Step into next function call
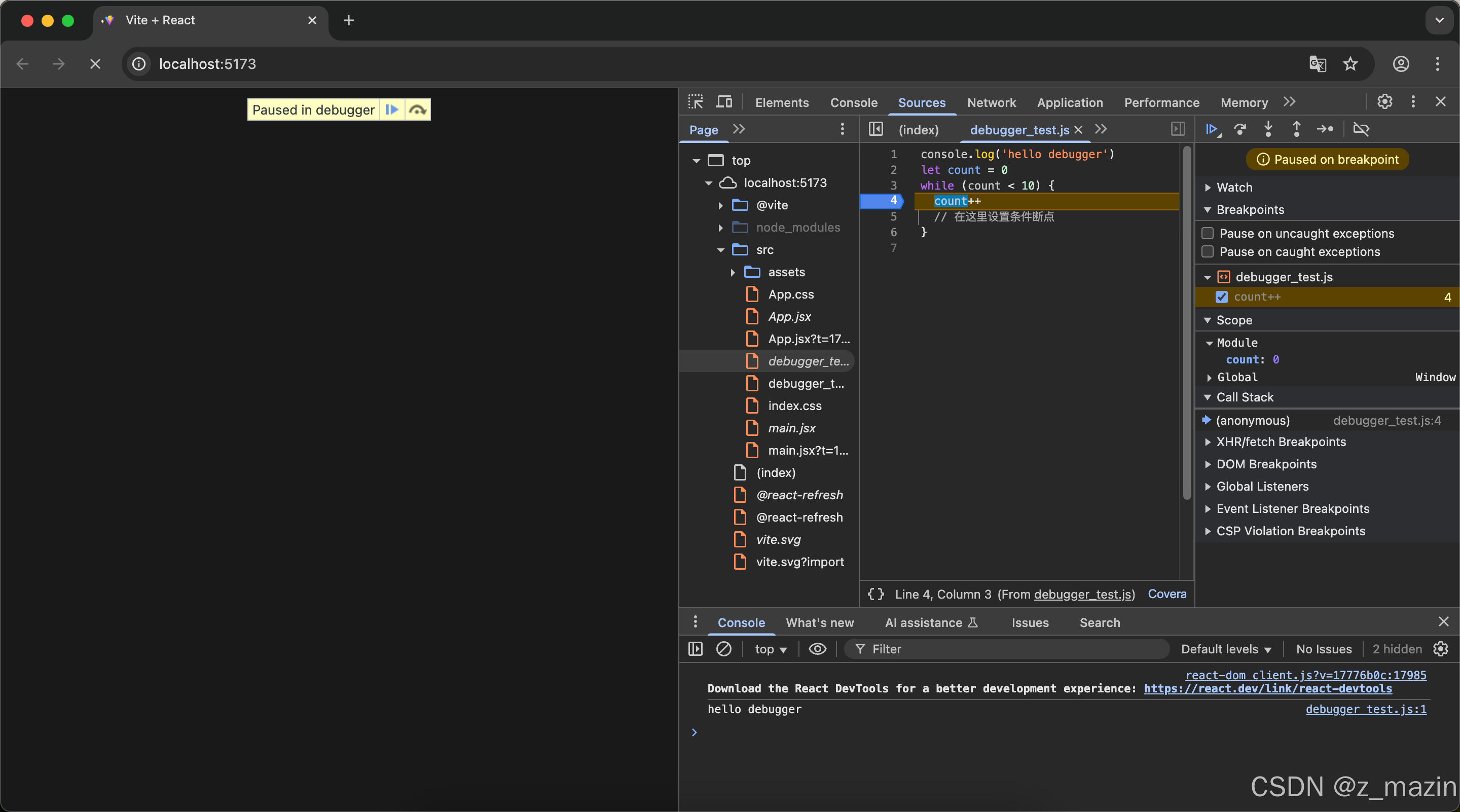 pos(1268,129)
